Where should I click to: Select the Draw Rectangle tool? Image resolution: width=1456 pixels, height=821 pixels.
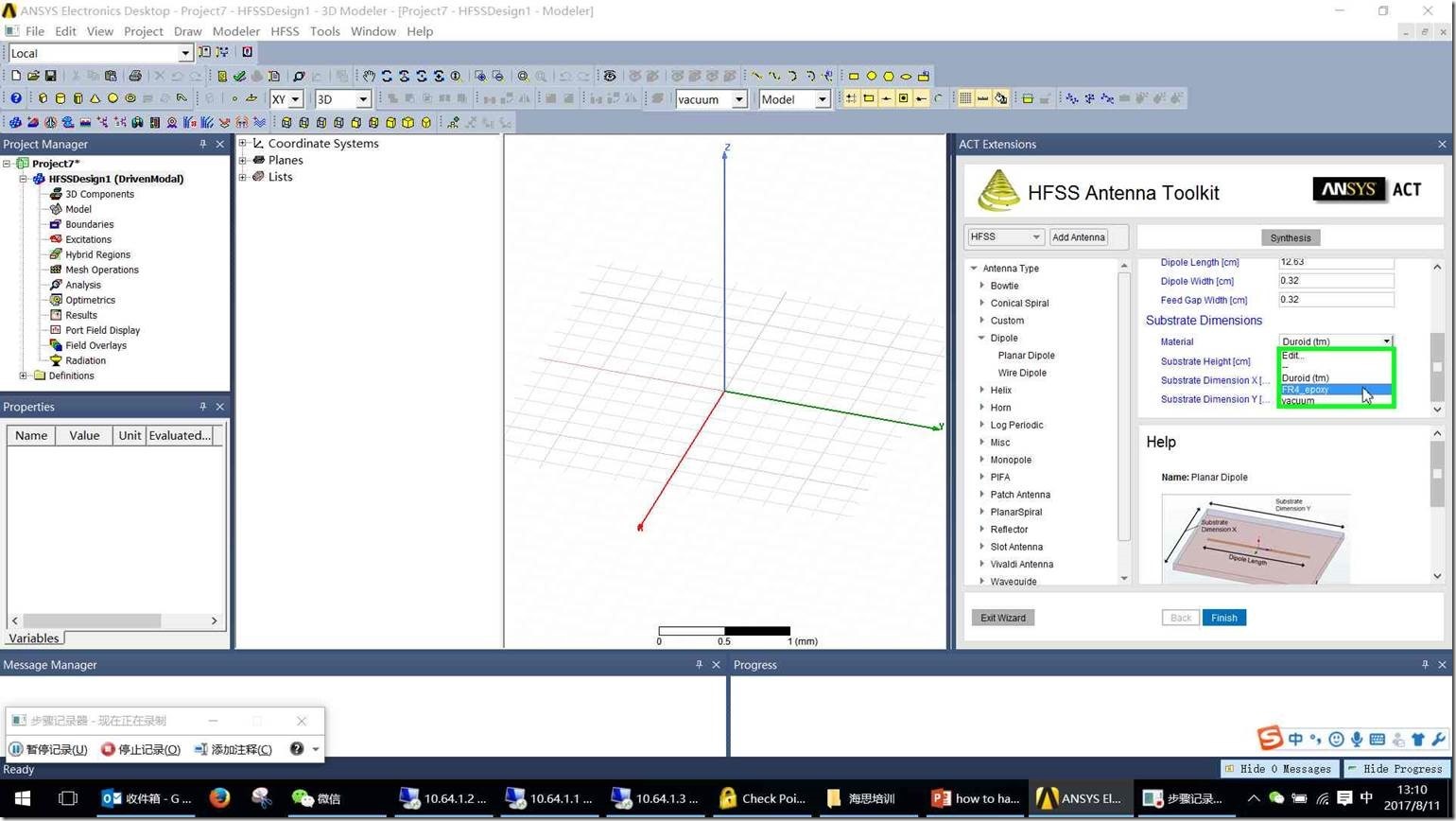[x=854, y=76]
